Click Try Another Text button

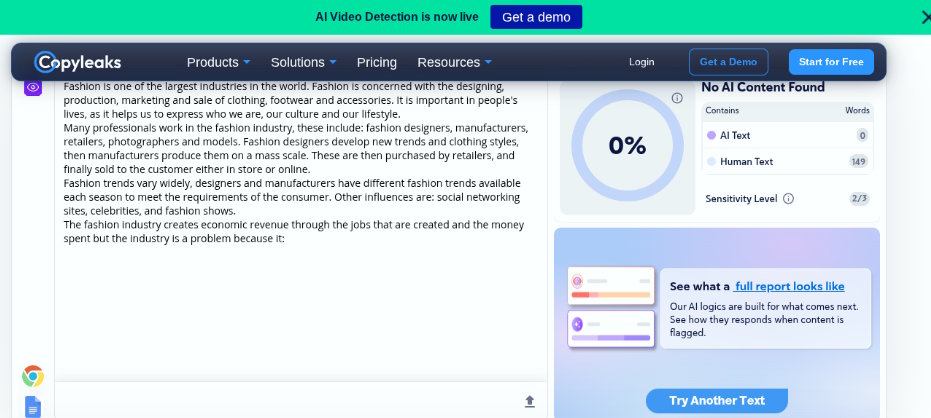(x=717, y=401)
